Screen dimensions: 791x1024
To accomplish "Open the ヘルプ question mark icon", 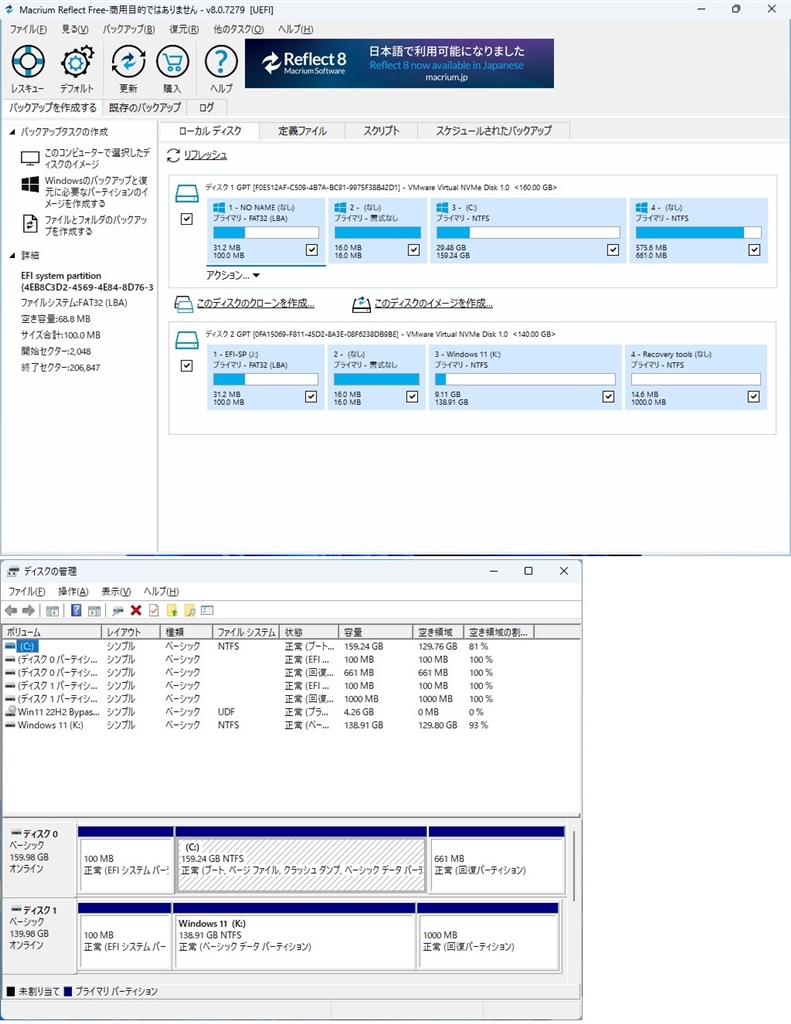I will [221, 62].
